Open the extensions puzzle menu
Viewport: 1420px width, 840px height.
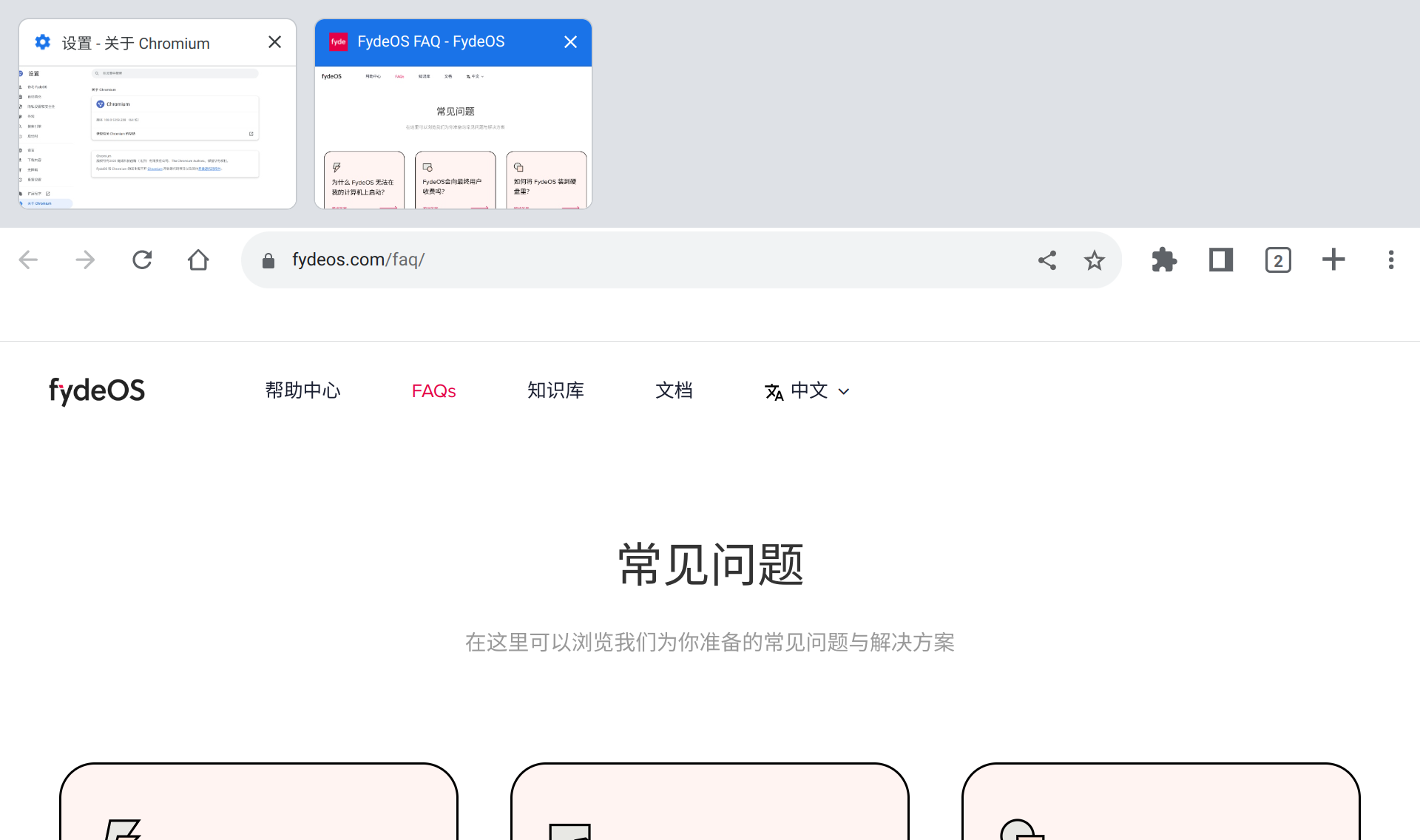tap(1164, 260)
